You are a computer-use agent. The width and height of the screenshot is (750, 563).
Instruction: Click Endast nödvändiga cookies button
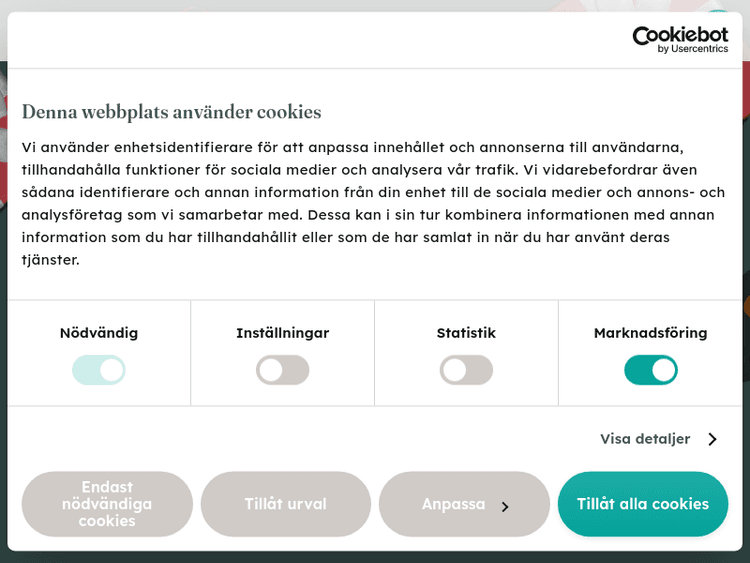tap(107, 504)
